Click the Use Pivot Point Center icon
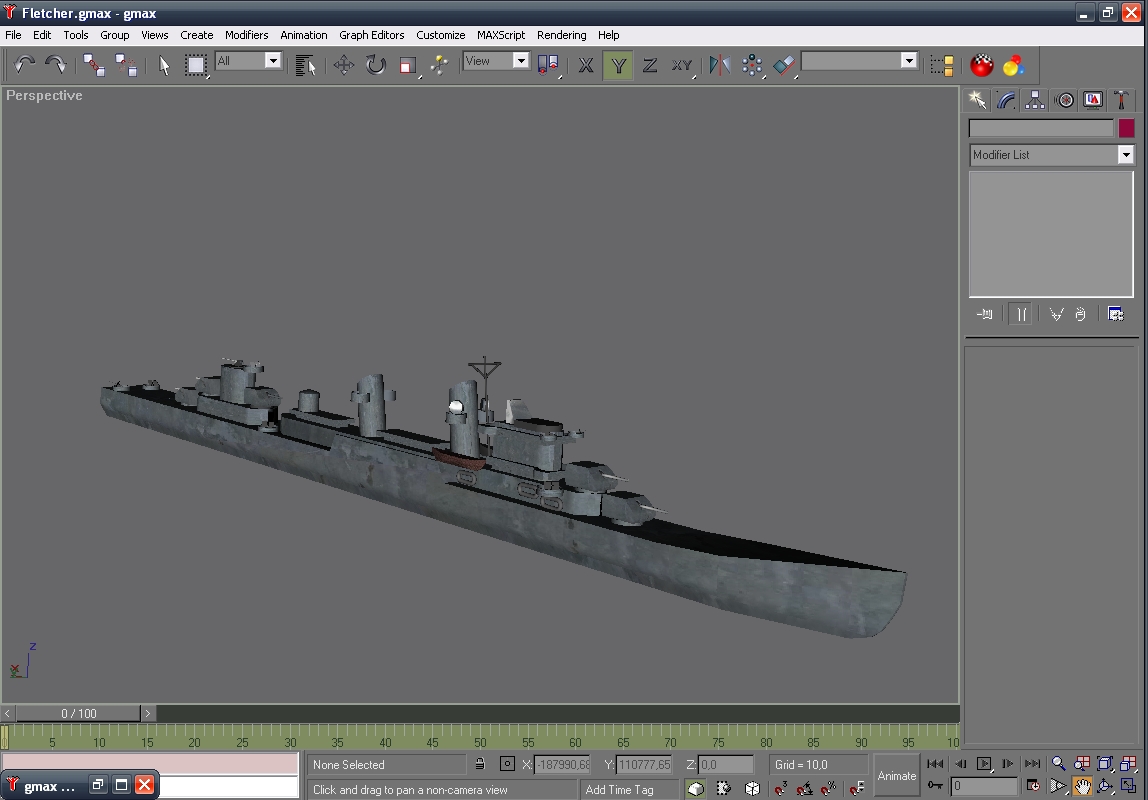This screenshot has height=800, width=1148. pos(548,65)
